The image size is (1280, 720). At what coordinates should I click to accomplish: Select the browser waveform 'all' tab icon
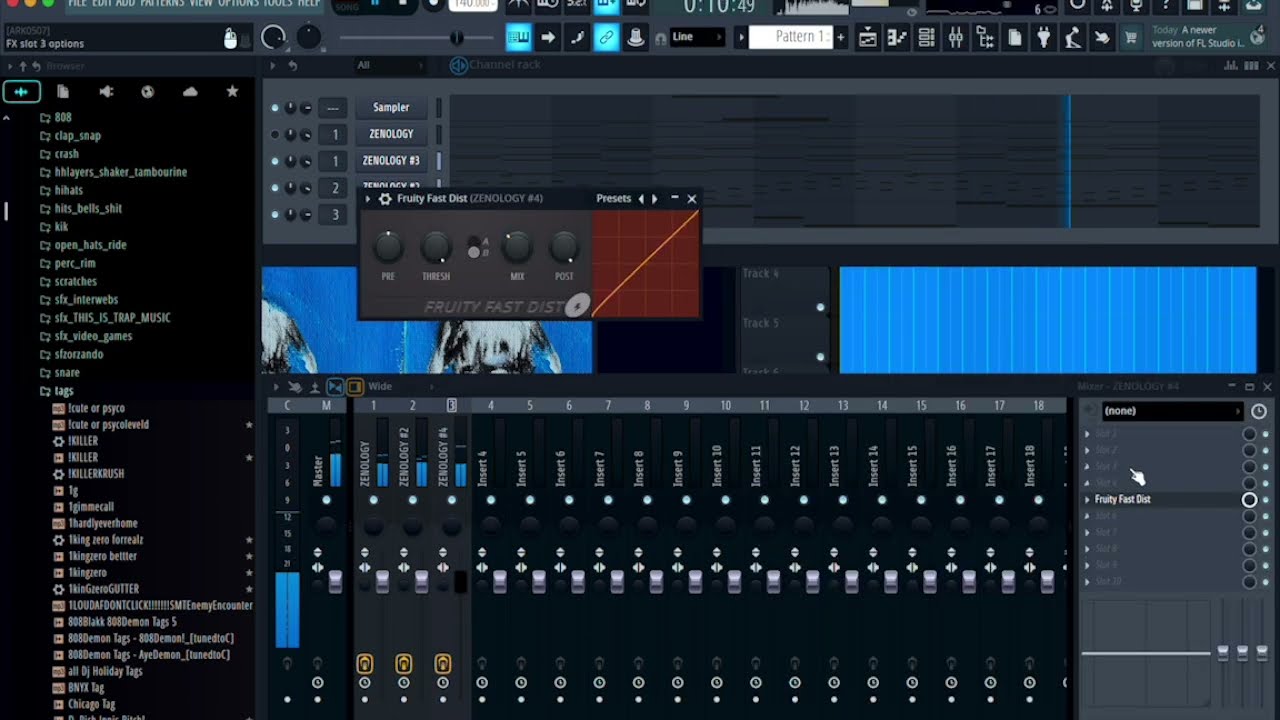pyautogui.click(x=21, y=92)
